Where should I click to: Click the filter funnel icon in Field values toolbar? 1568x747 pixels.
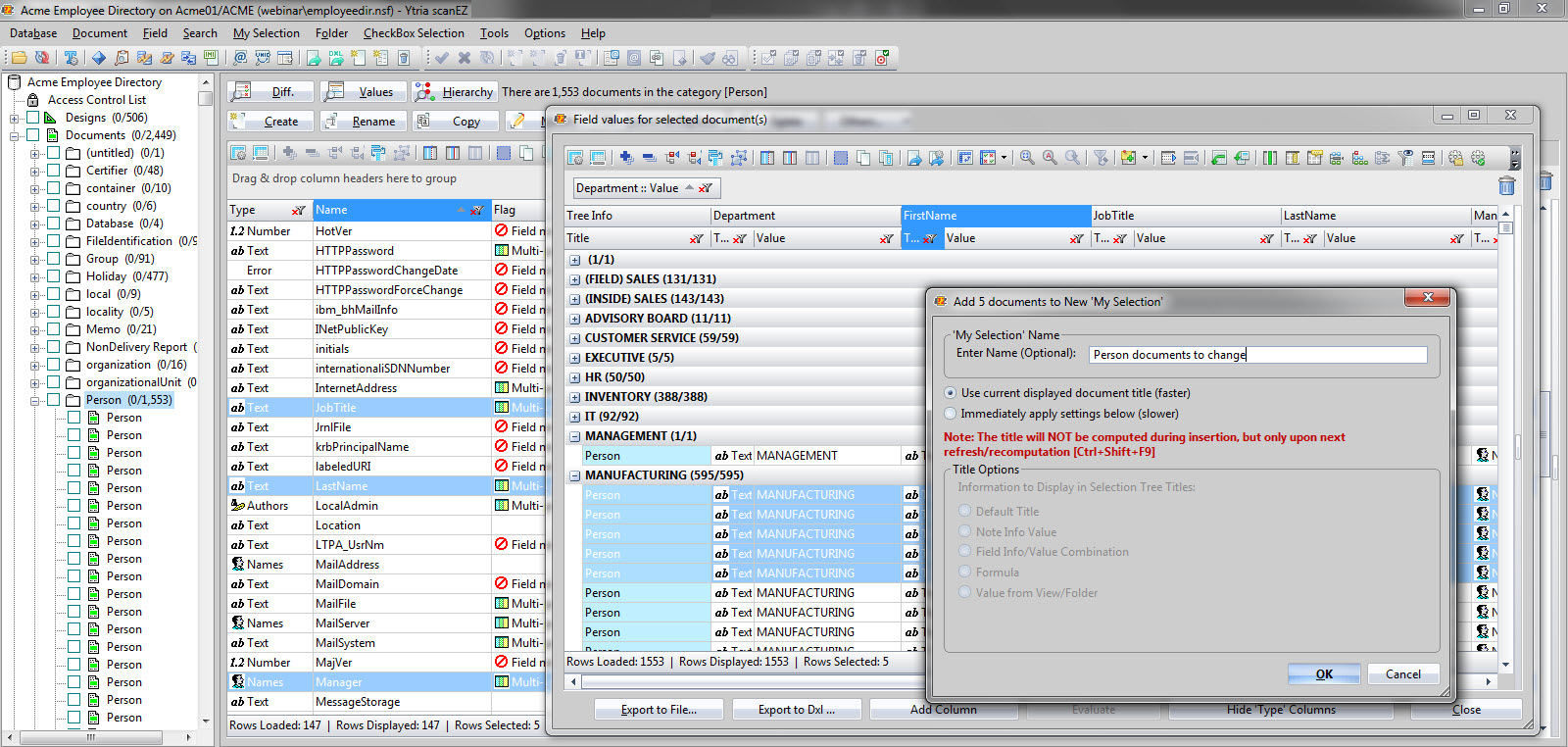1101,157
